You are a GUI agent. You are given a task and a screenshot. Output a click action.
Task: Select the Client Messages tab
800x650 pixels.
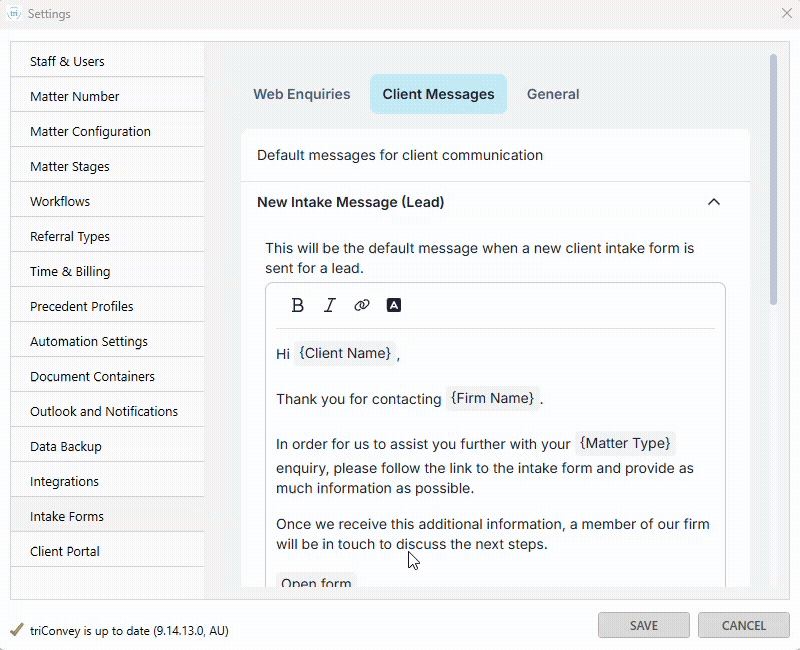point(438,94)
